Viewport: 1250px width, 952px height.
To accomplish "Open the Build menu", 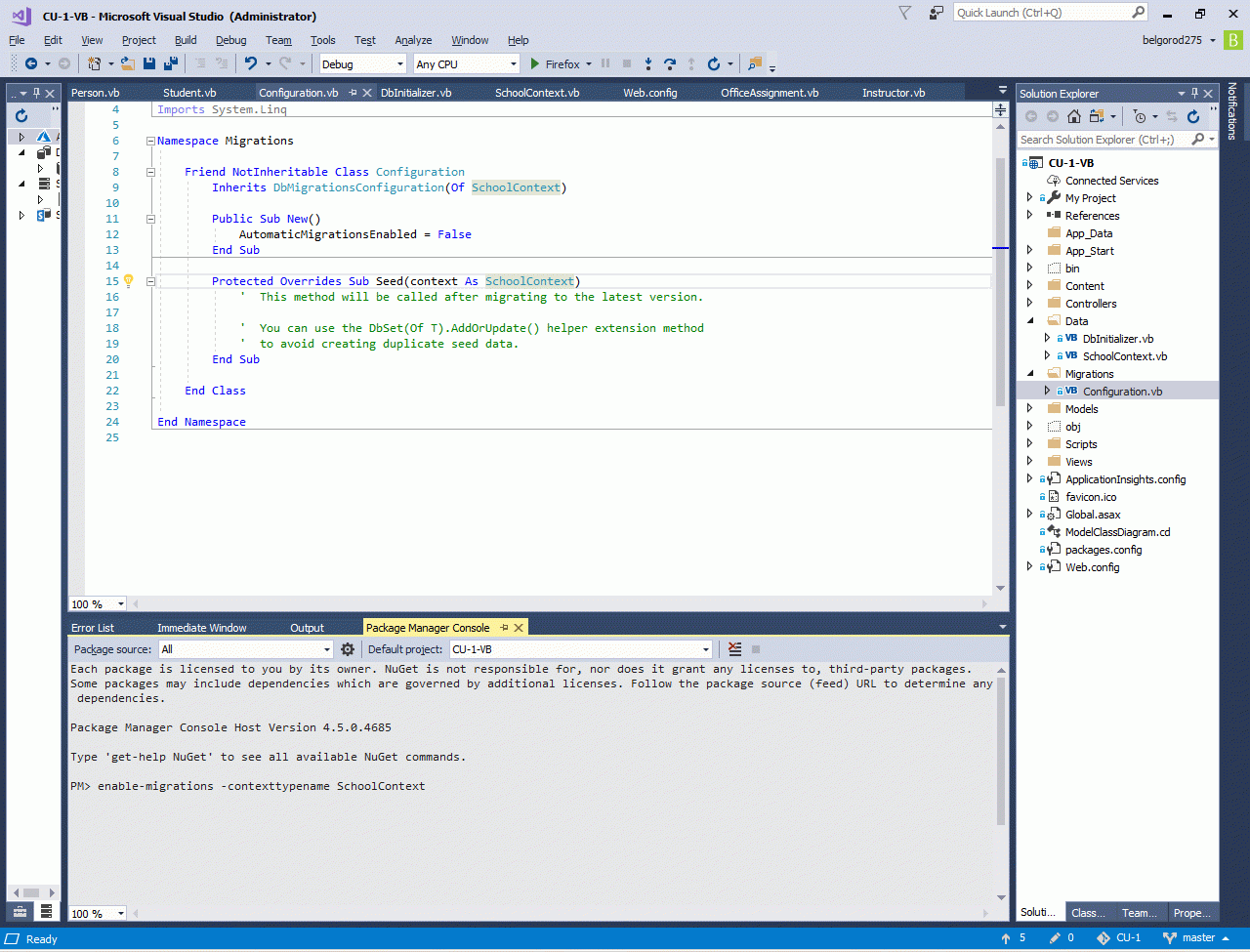I will click(186, 40).
